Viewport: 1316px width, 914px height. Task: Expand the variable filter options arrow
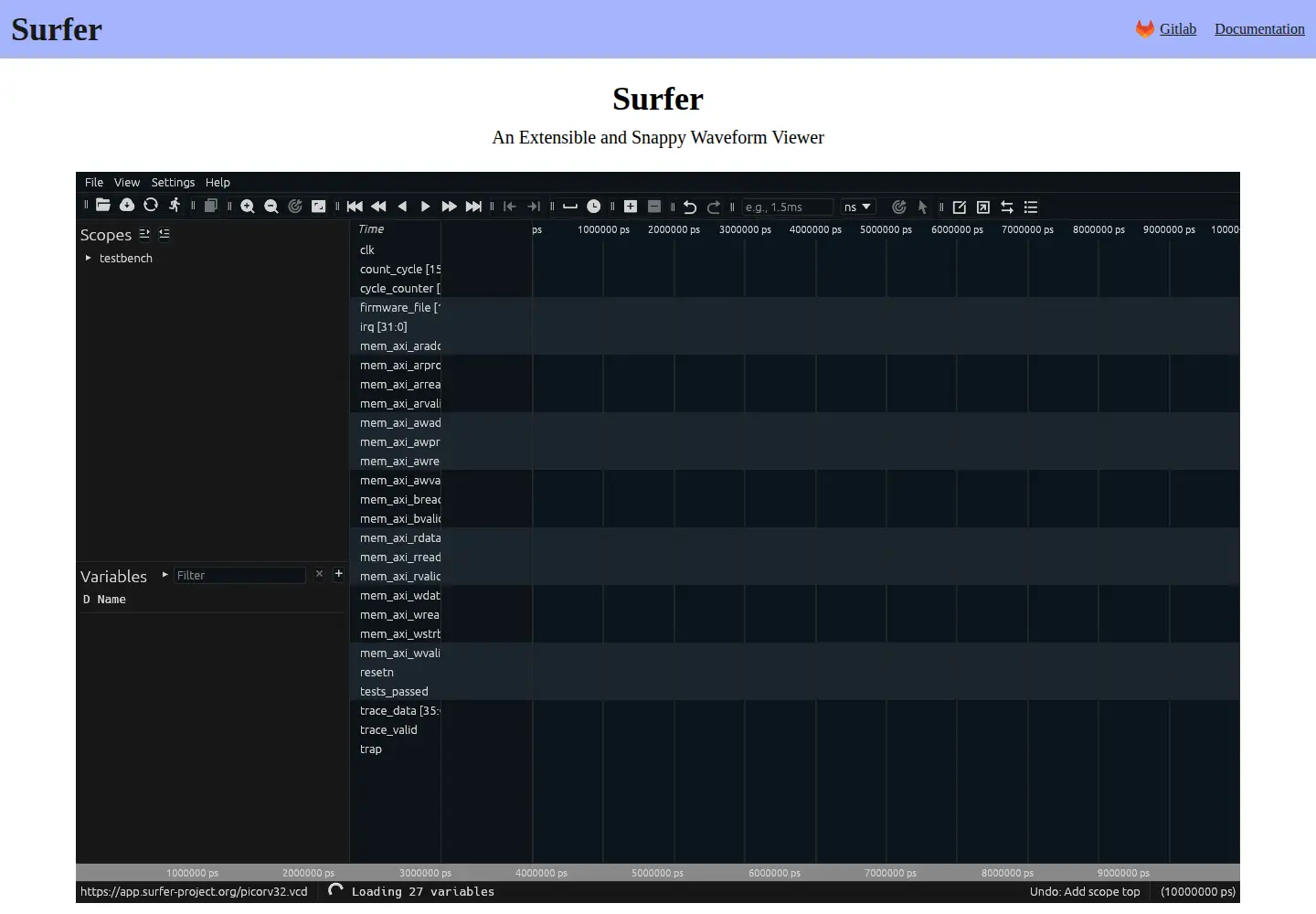pyautogui.click(x=164, y=575)
